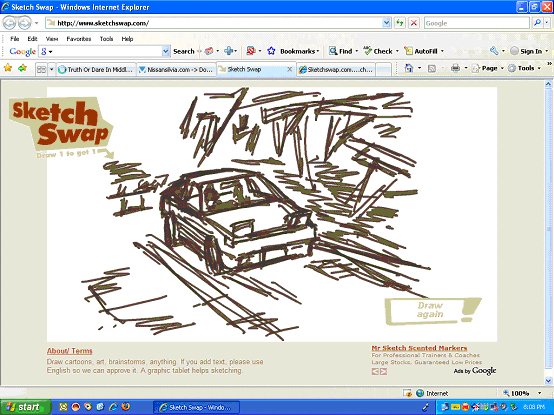Image resolution: width=554 pixels, height=415 pixels.
Task: Click the Print icon in command bar
Action: coord(455,68)
